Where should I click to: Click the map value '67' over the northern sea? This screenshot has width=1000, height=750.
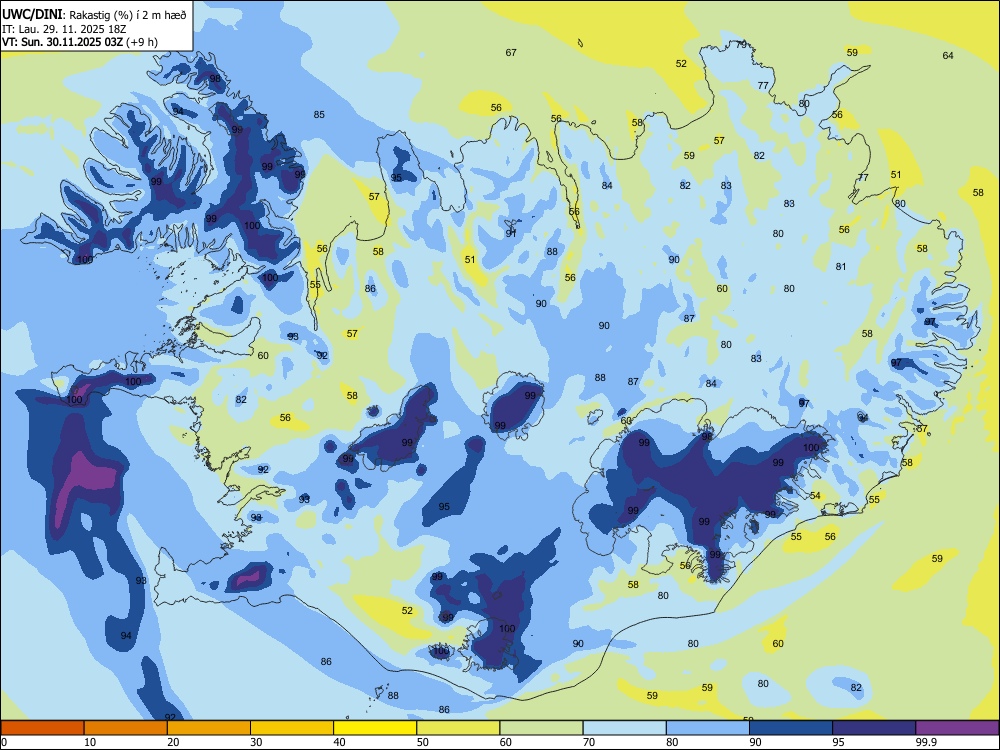[x=511, y=53]
